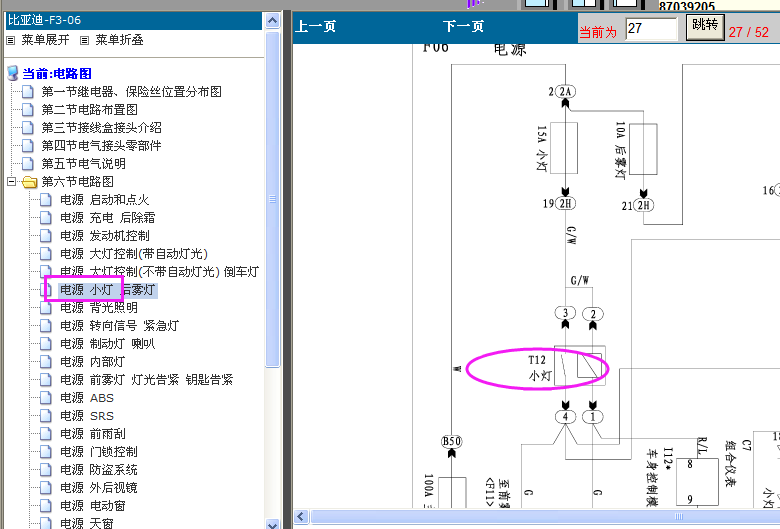The image size is (780, 529).
Task: Click document icon for 第五节电气说明
Action: point(28,163)
